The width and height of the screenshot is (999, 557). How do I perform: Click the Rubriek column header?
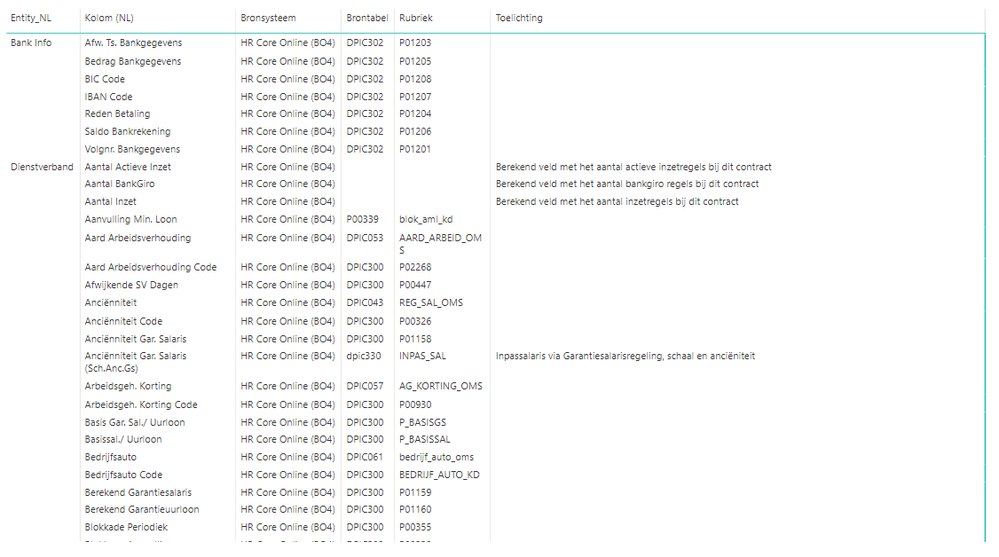pyautogui.click(x=416, y=18)
